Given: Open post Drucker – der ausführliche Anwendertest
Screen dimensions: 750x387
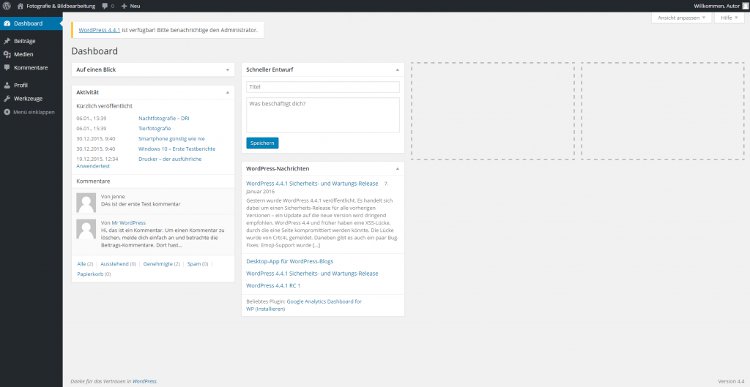Looking at the screenshot, I should point(170,159).
